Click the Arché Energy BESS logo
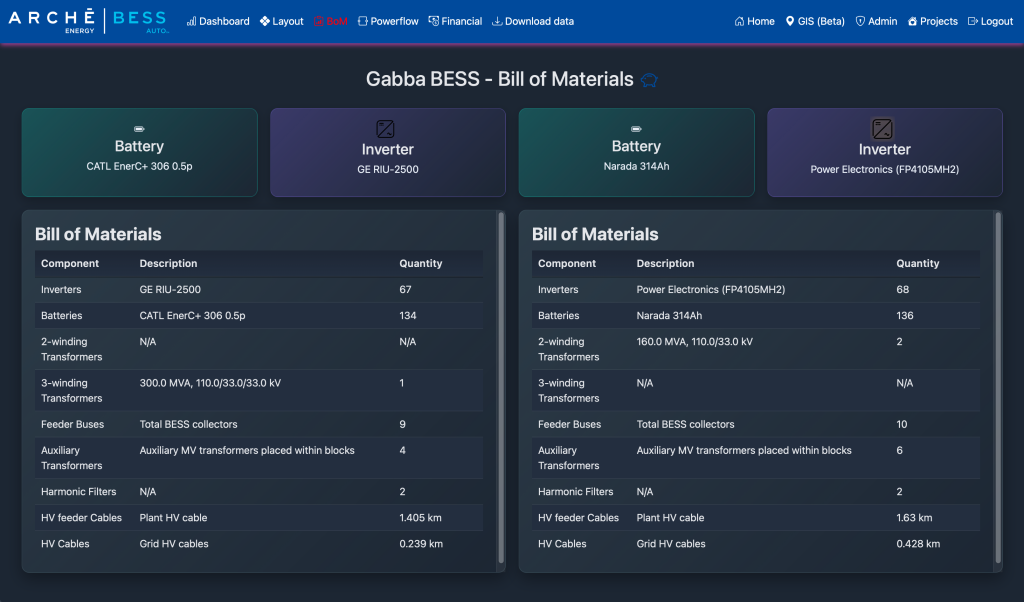Image resolution: width=1024 pixels, height=602 pixels. tap(89, 21)
